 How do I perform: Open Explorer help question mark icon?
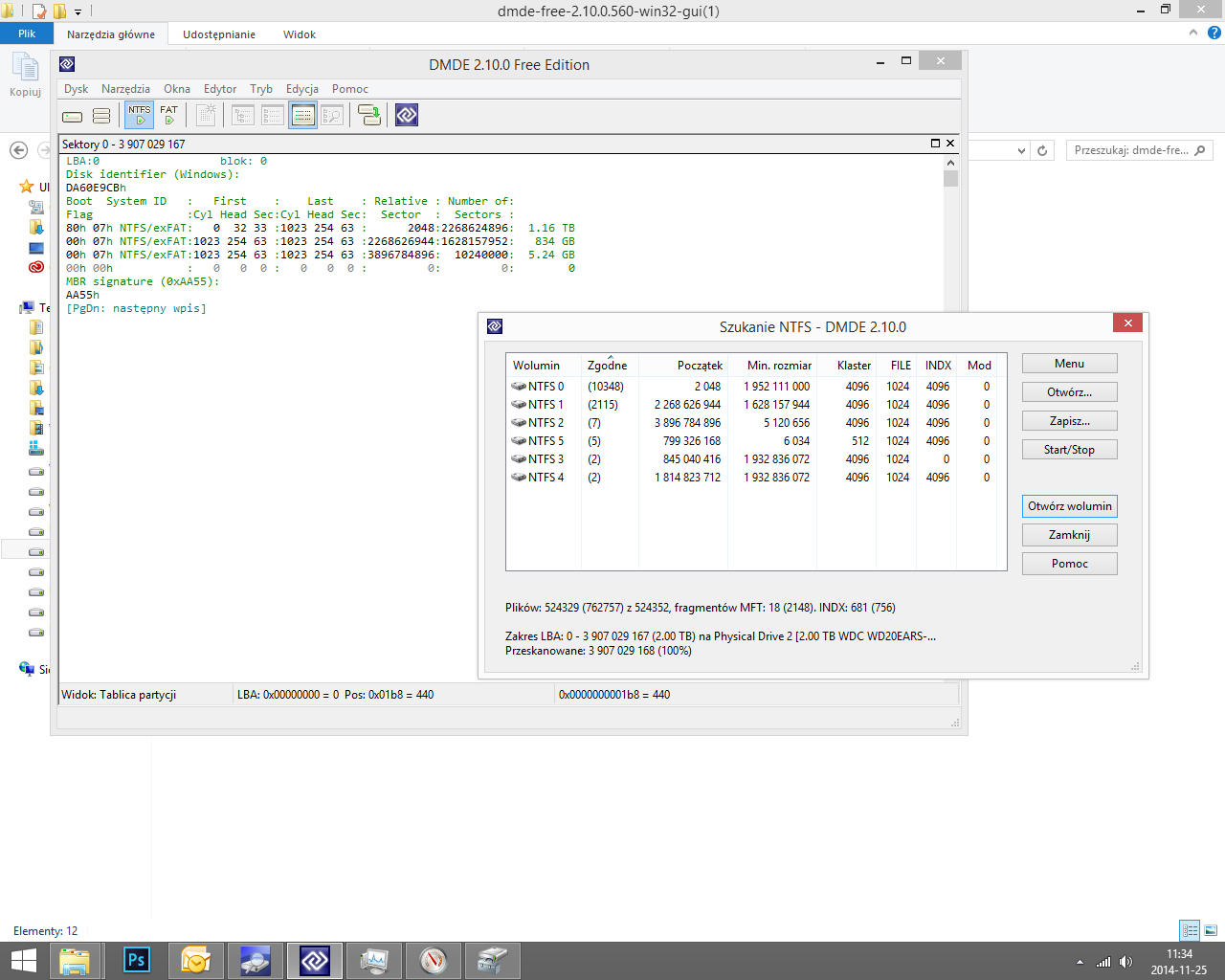[1214, 33]
